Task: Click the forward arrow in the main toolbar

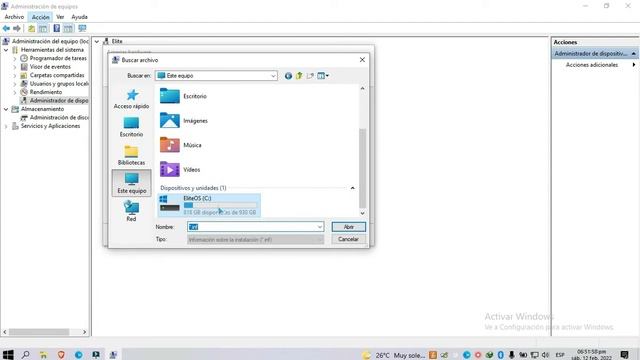Action: click(x=17, y=28)
